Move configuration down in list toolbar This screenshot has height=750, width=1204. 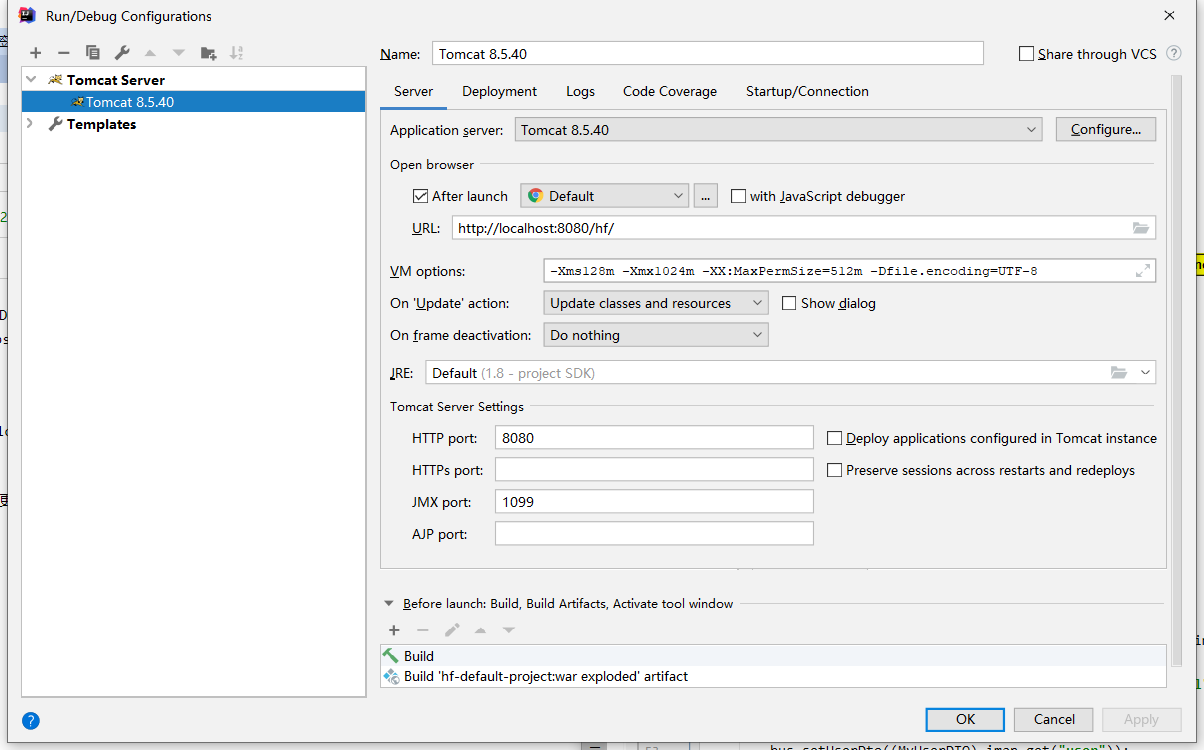(x=179, y=53)
